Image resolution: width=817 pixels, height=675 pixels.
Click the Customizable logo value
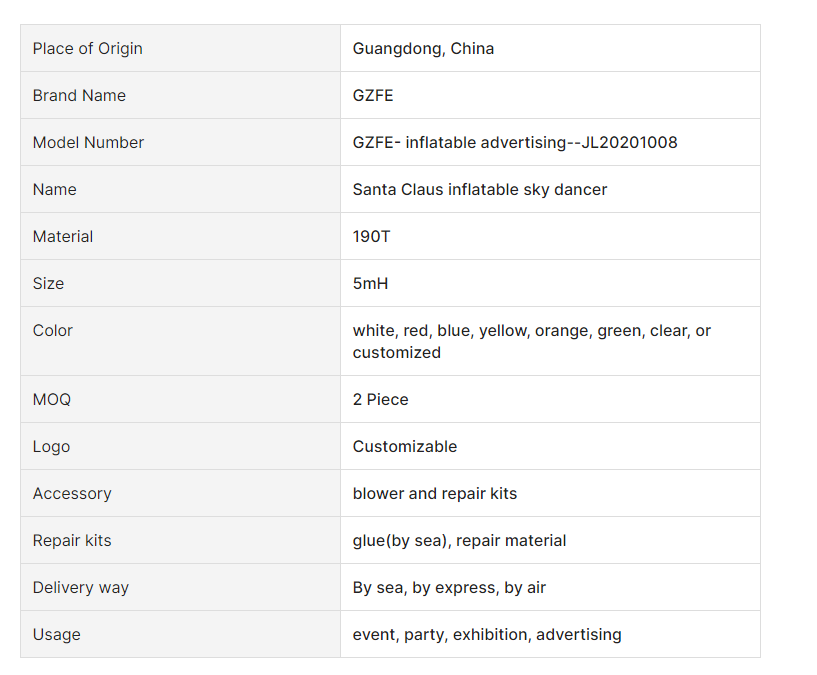click(404, 447)
